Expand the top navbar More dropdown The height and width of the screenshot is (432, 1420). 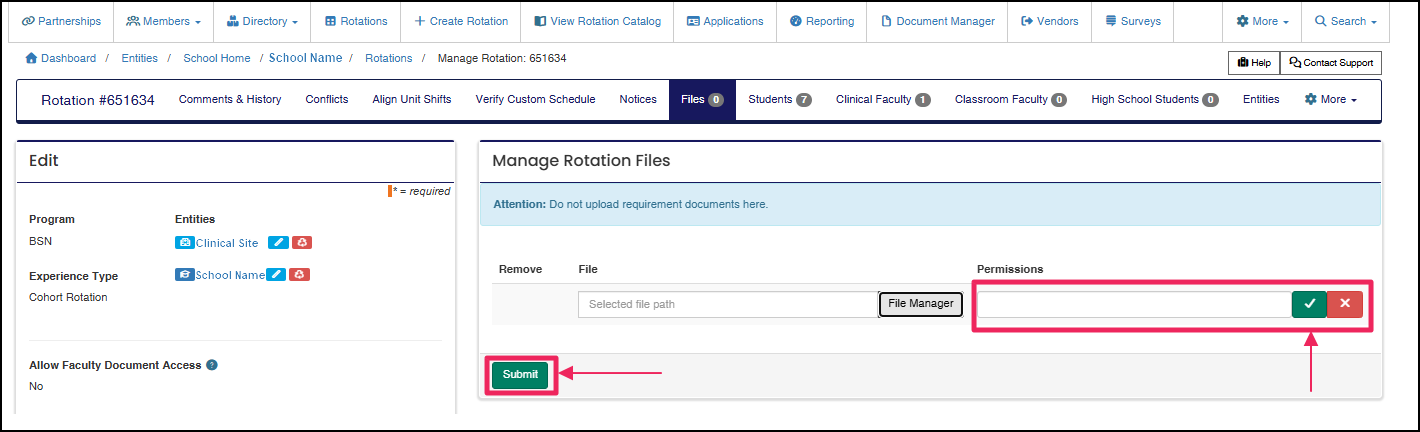pyautogui.click(x=1262, y=21)
